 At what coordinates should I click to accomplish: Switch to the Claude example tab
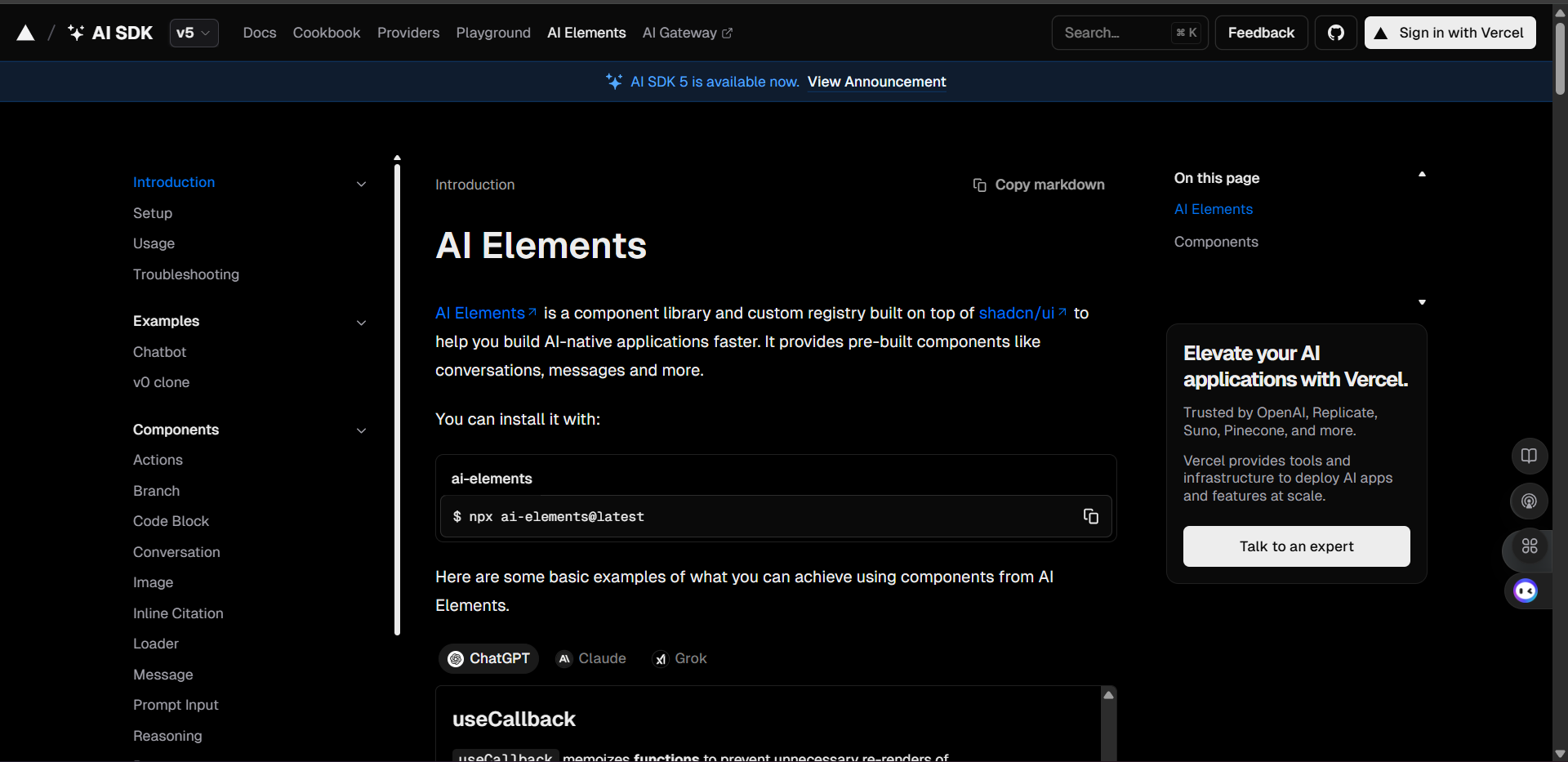(590, 658)
